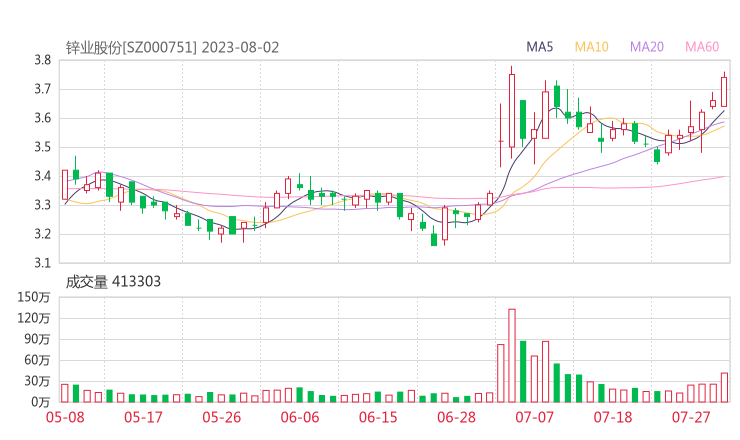Click the first red candlestick at left edge
Screen dimensions: 740x440
pos(65,185)
